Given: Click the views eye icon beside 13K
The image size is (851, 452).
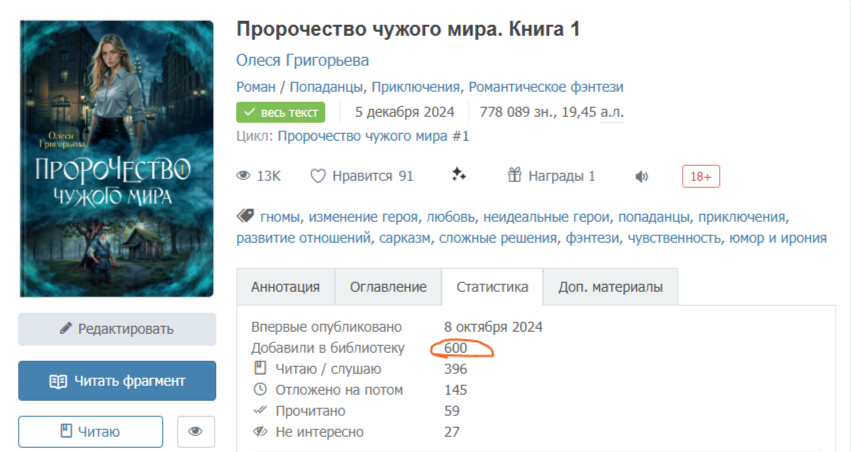Looking at the screenshot, I should click(x=243, y=176).
